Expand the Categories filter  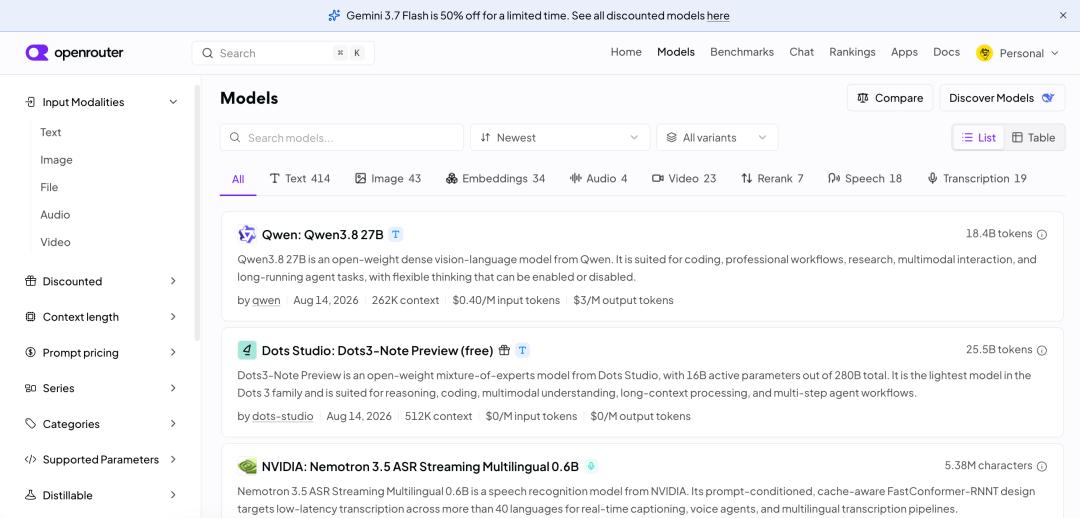101,424
